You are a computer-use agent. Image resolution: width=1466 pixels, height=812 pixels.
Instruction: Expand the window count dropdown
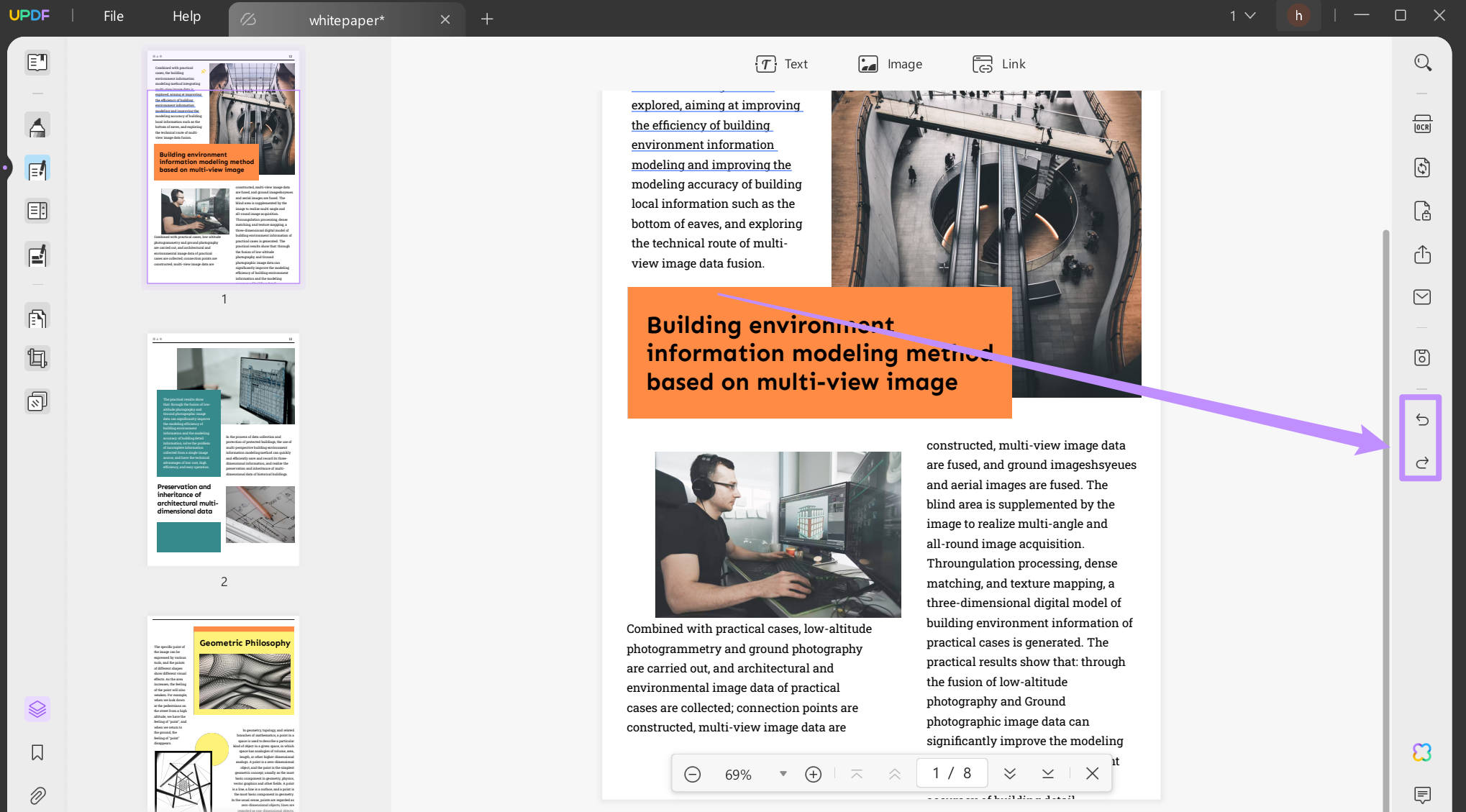coord(1242,16)
